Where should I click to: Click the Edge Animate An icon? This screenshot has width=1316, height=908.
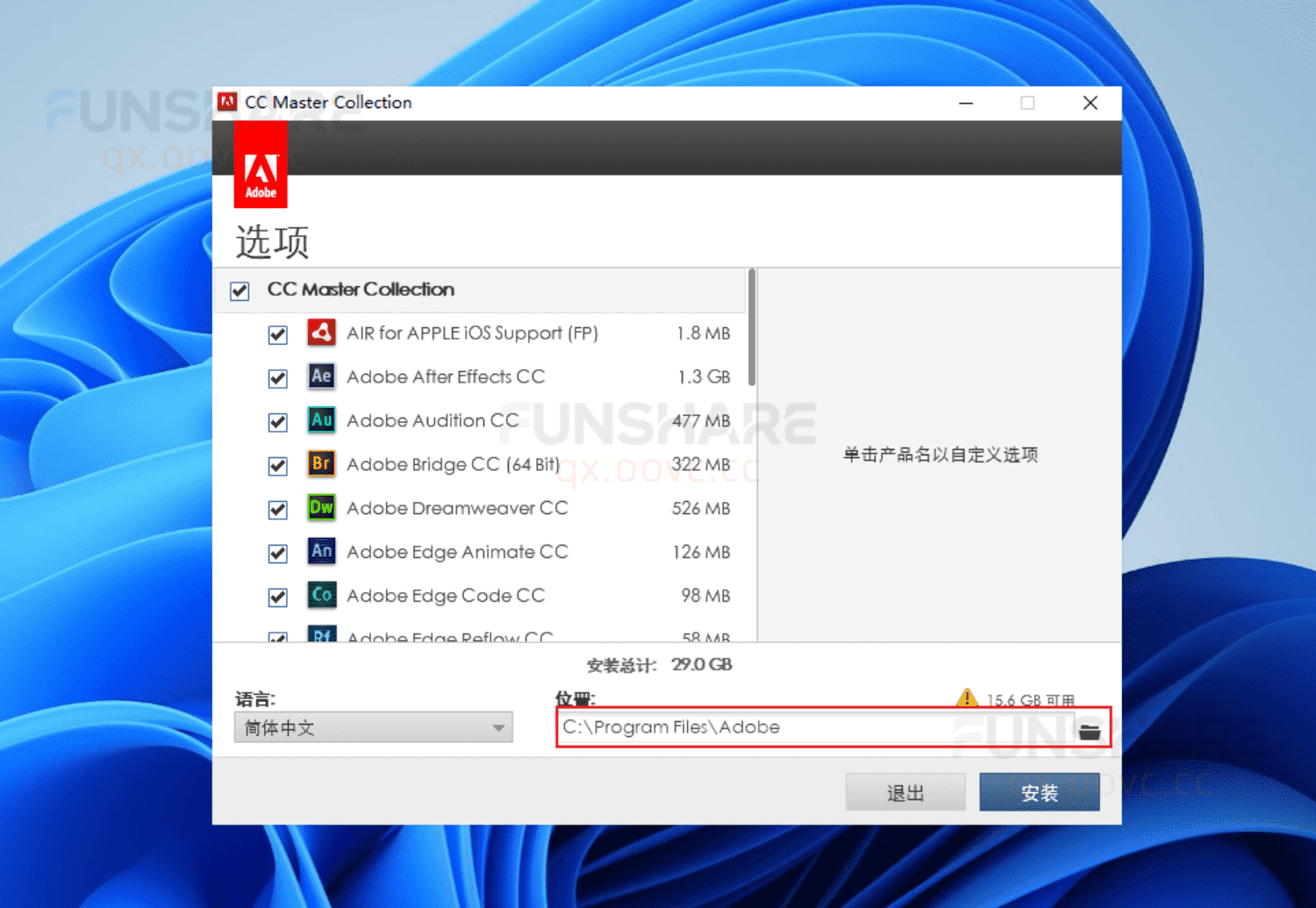click(321, 552)
